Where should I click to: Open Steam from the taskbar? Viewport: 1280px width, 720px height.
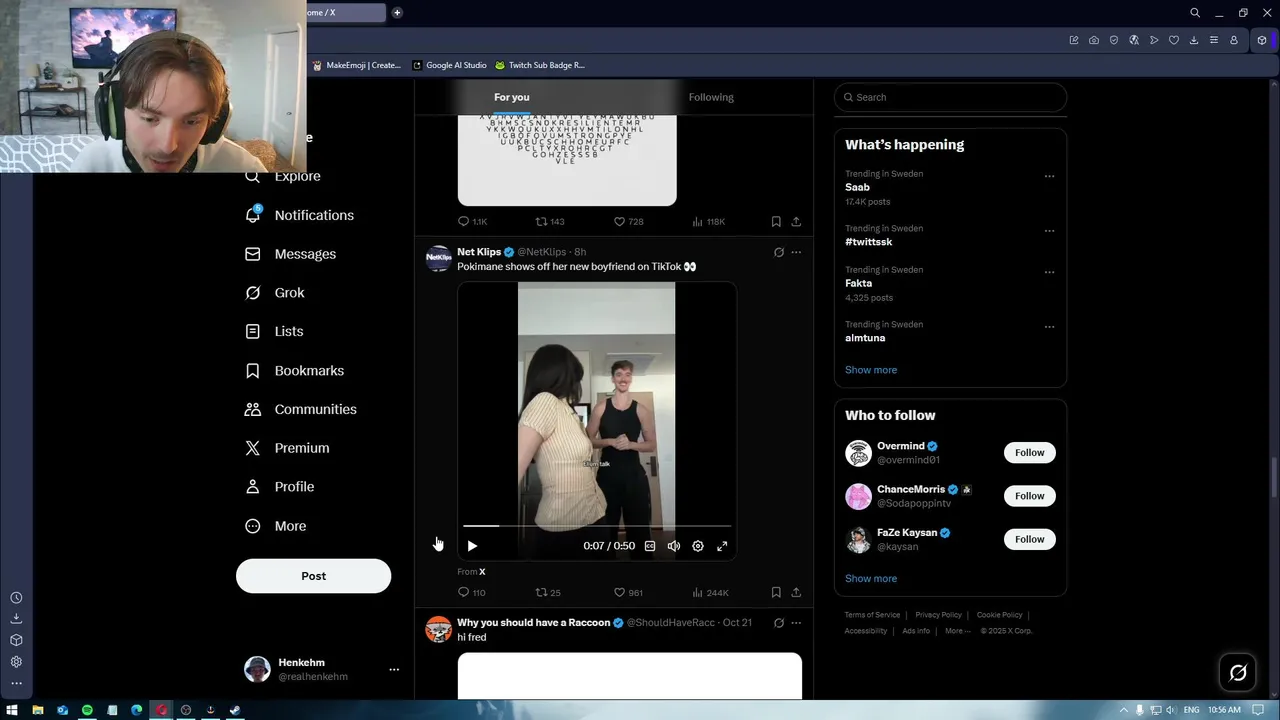(235, 710)
